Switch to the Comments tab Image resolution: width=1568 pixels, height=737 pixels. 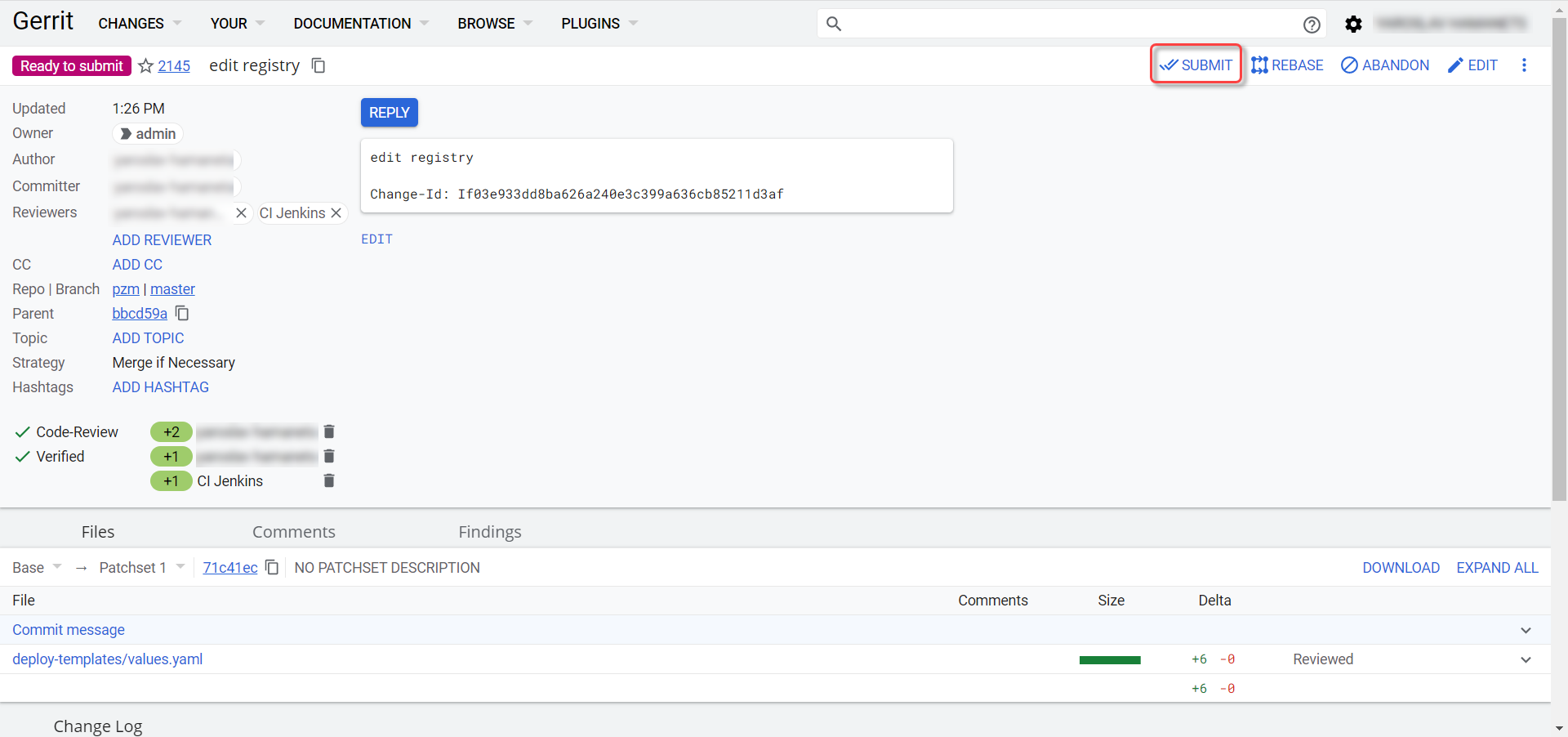(293, 532)
